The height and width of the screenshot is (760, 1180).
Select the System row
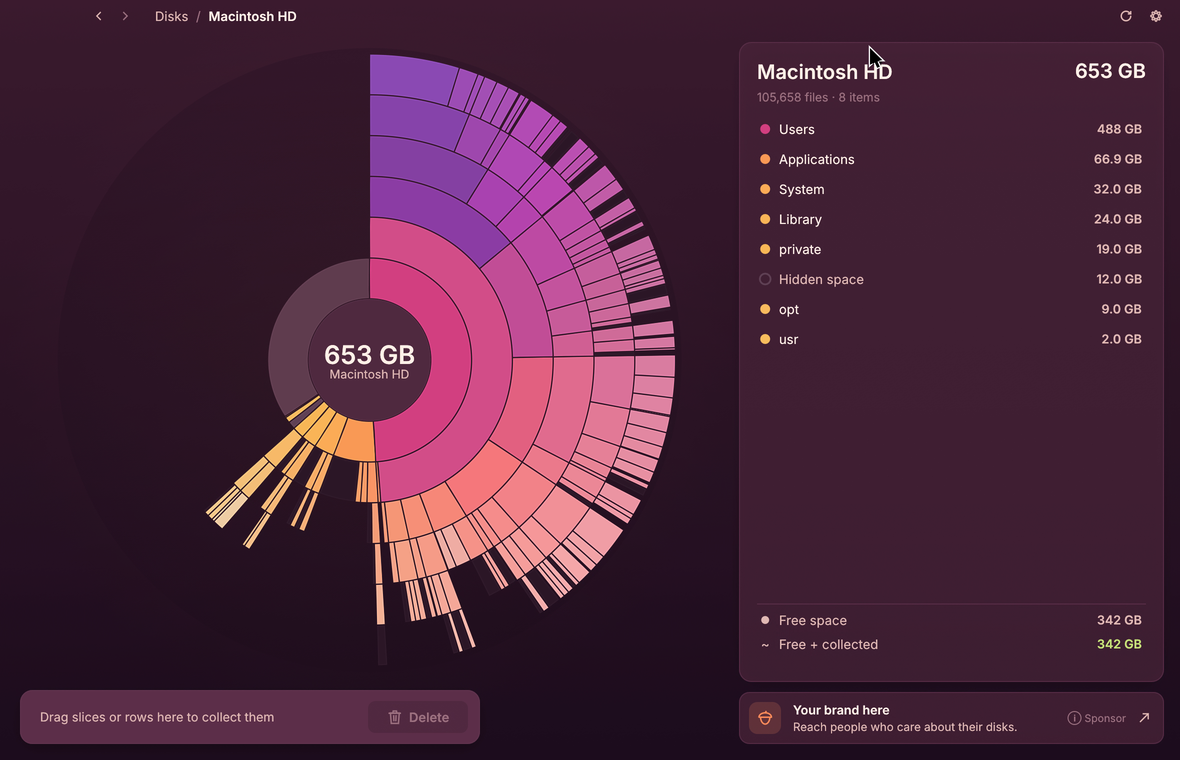(951, 190)
